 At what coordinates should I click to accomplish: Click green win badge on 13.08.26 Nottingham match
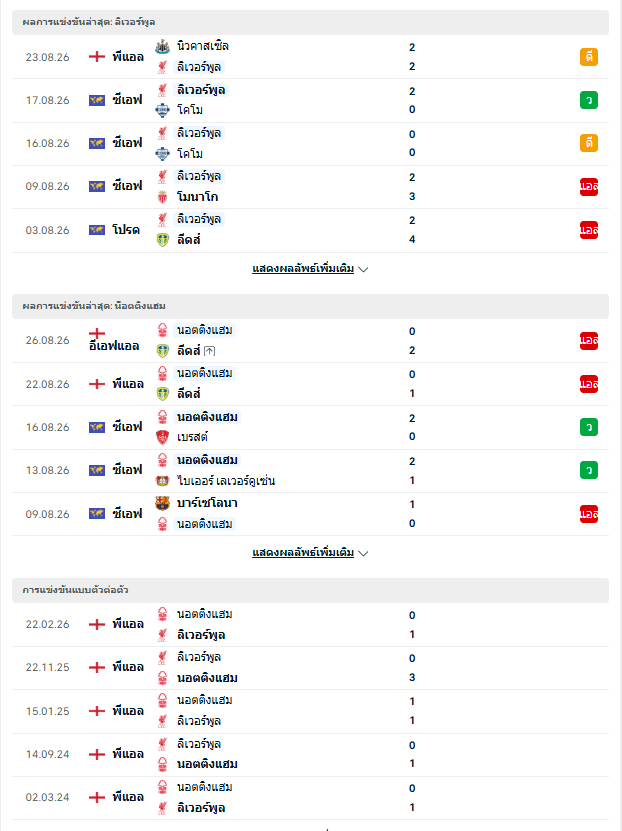pyautogui.click(x=589, y=470)
